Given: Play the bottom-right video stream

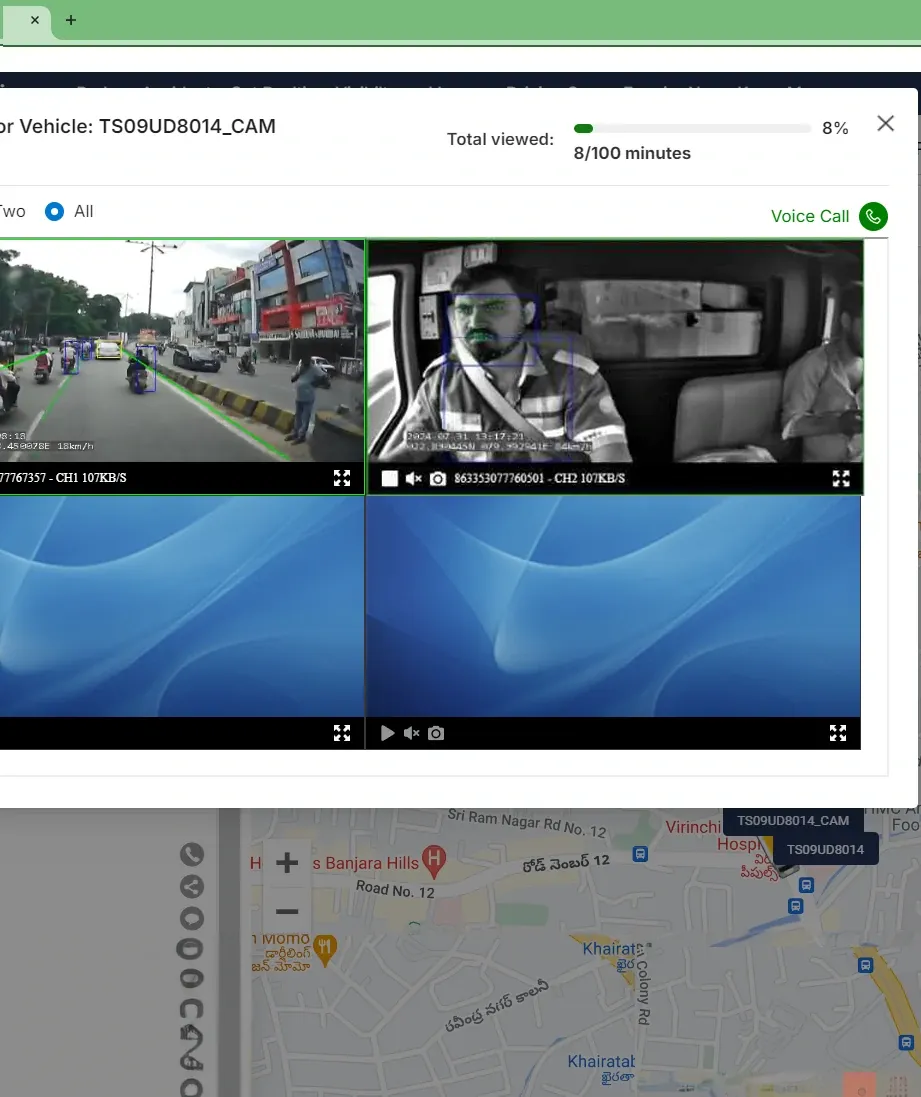Looking at the screenshot, I should [x=388, y=733].
